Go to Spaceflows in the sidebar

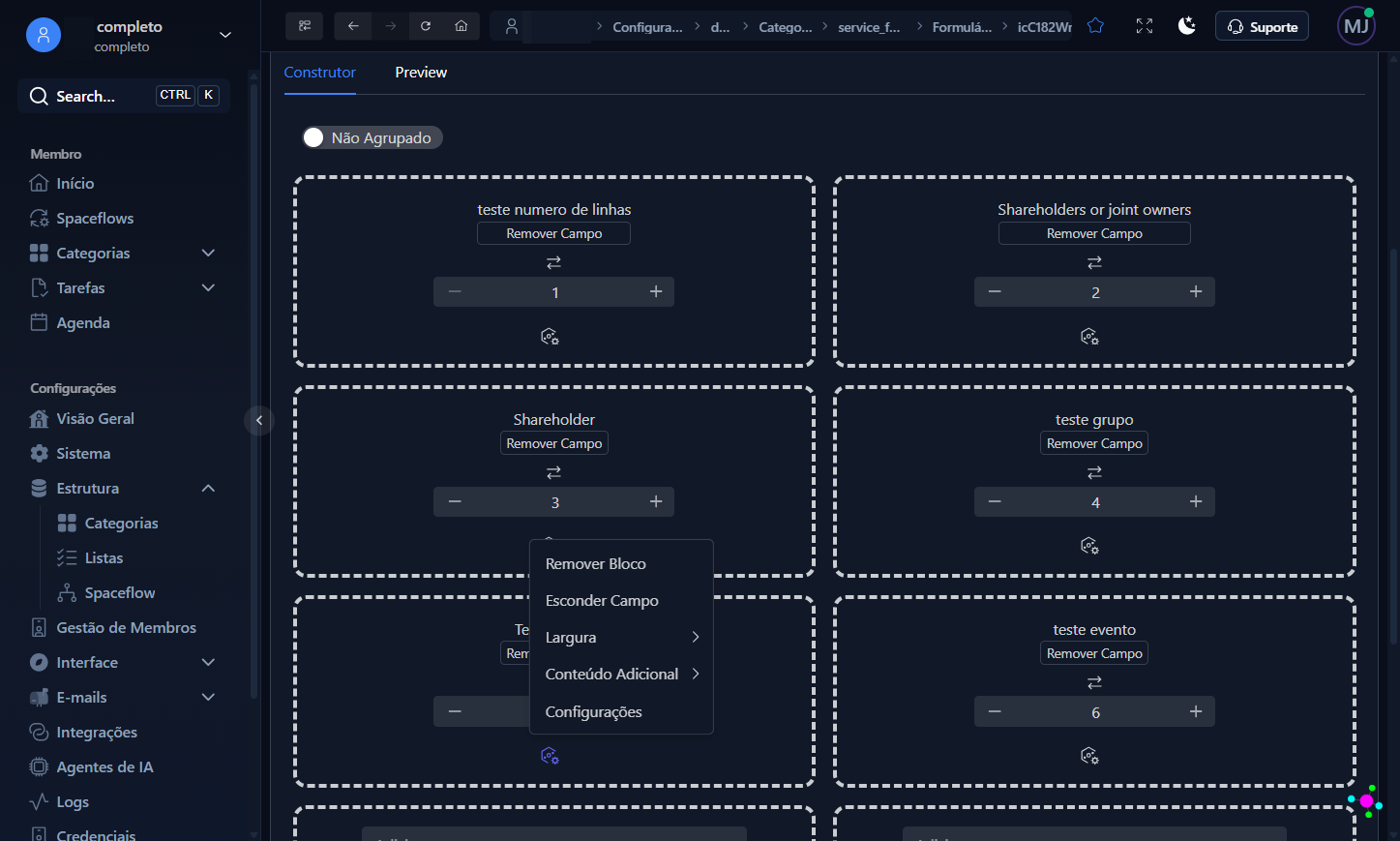pyautogui.click(x=95, y=218)
